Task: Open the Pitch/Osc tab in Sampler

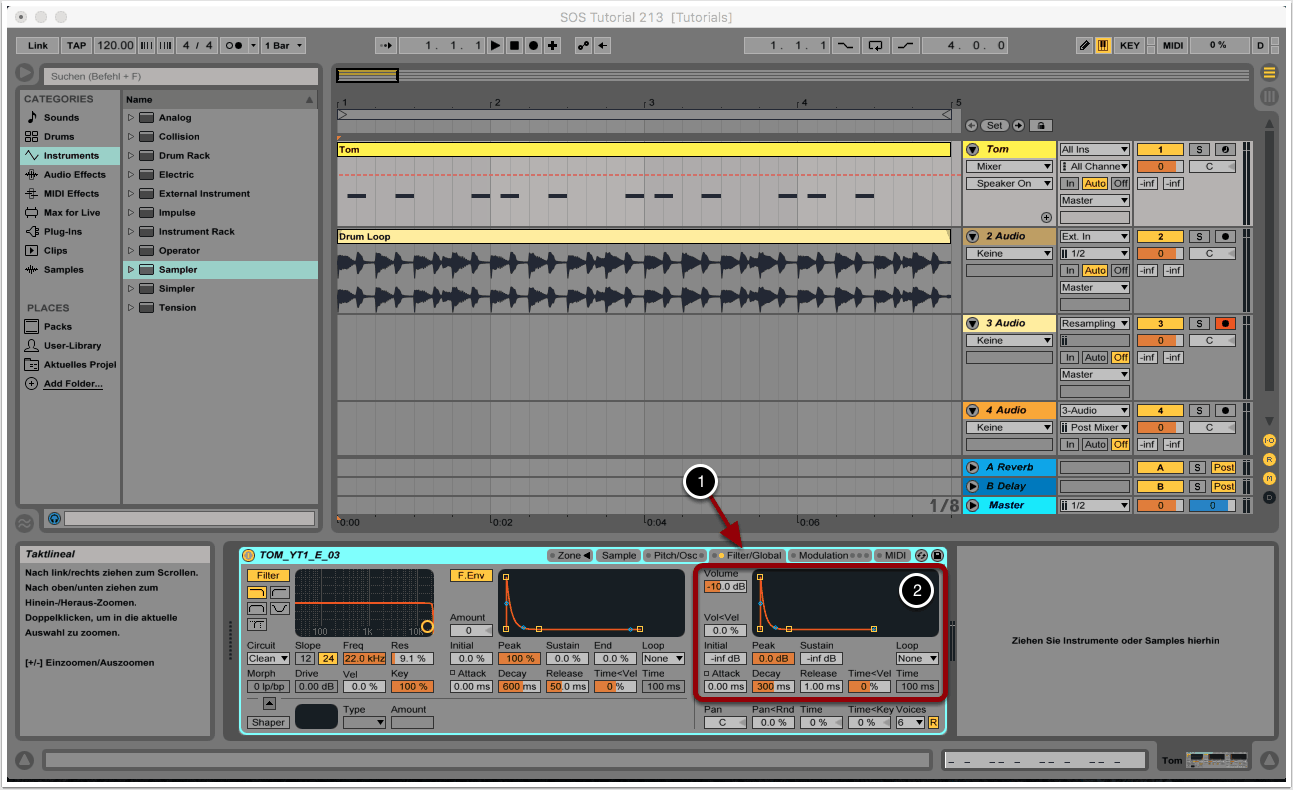Action: [x=675, y=555]
